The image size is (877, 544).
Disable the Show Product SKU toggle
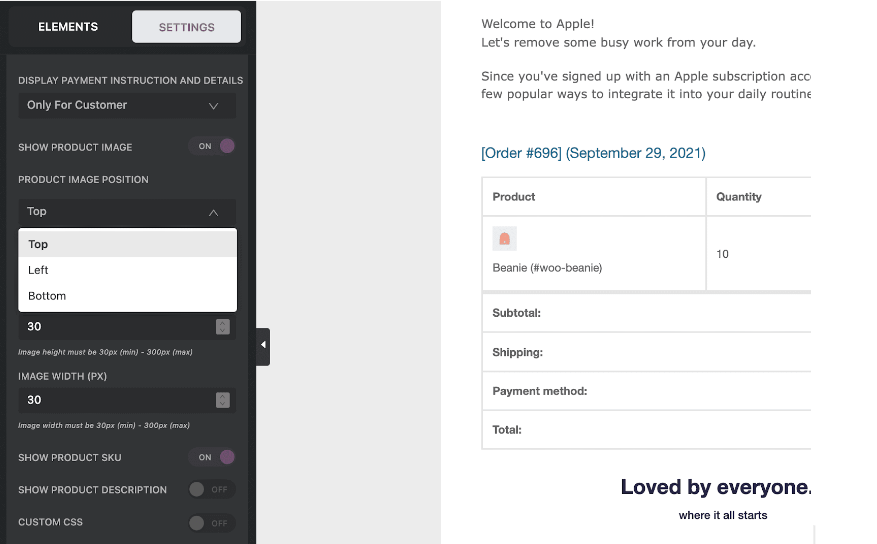click(x=212, y=457)
